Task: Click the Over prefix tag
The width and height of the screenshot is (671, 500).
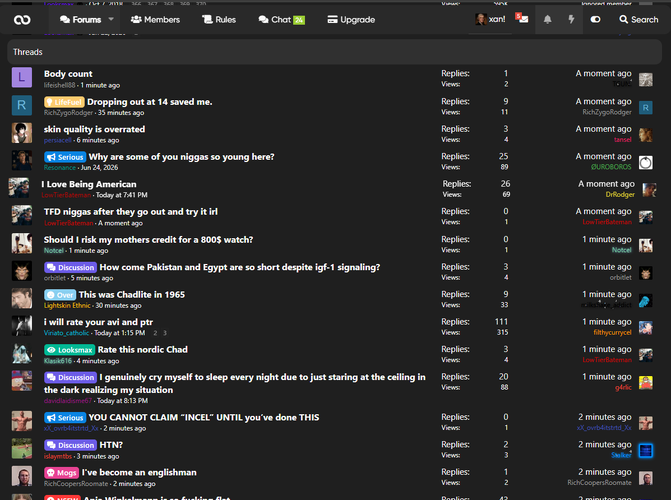Action: [60, 295]
